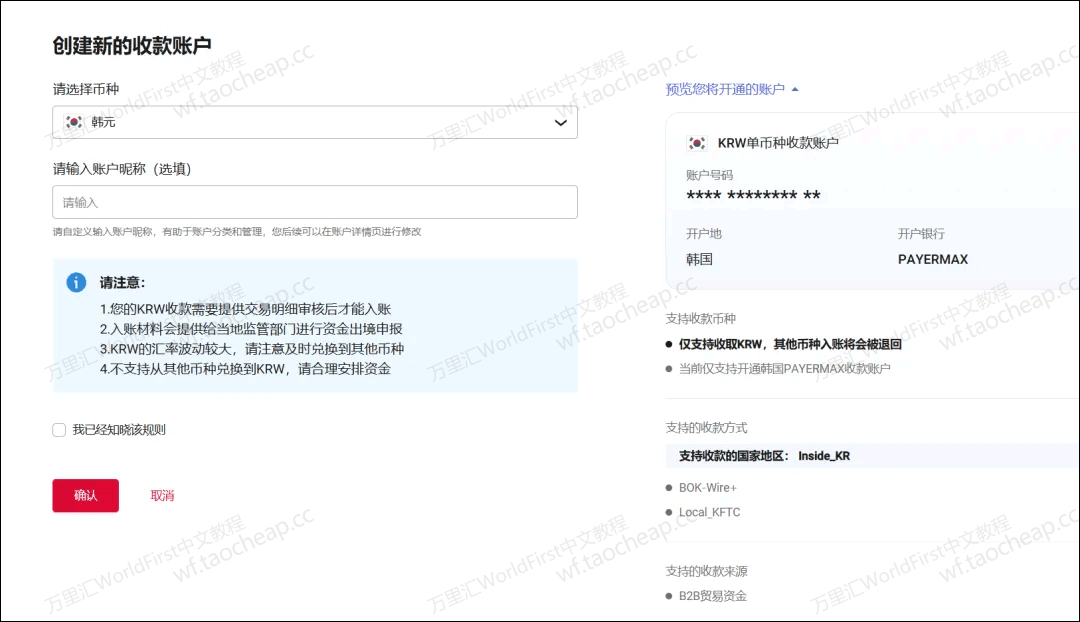Click the 请输入账户昵称（选填） label
This screenshot has width=1080, height=622.
[122, 169]
